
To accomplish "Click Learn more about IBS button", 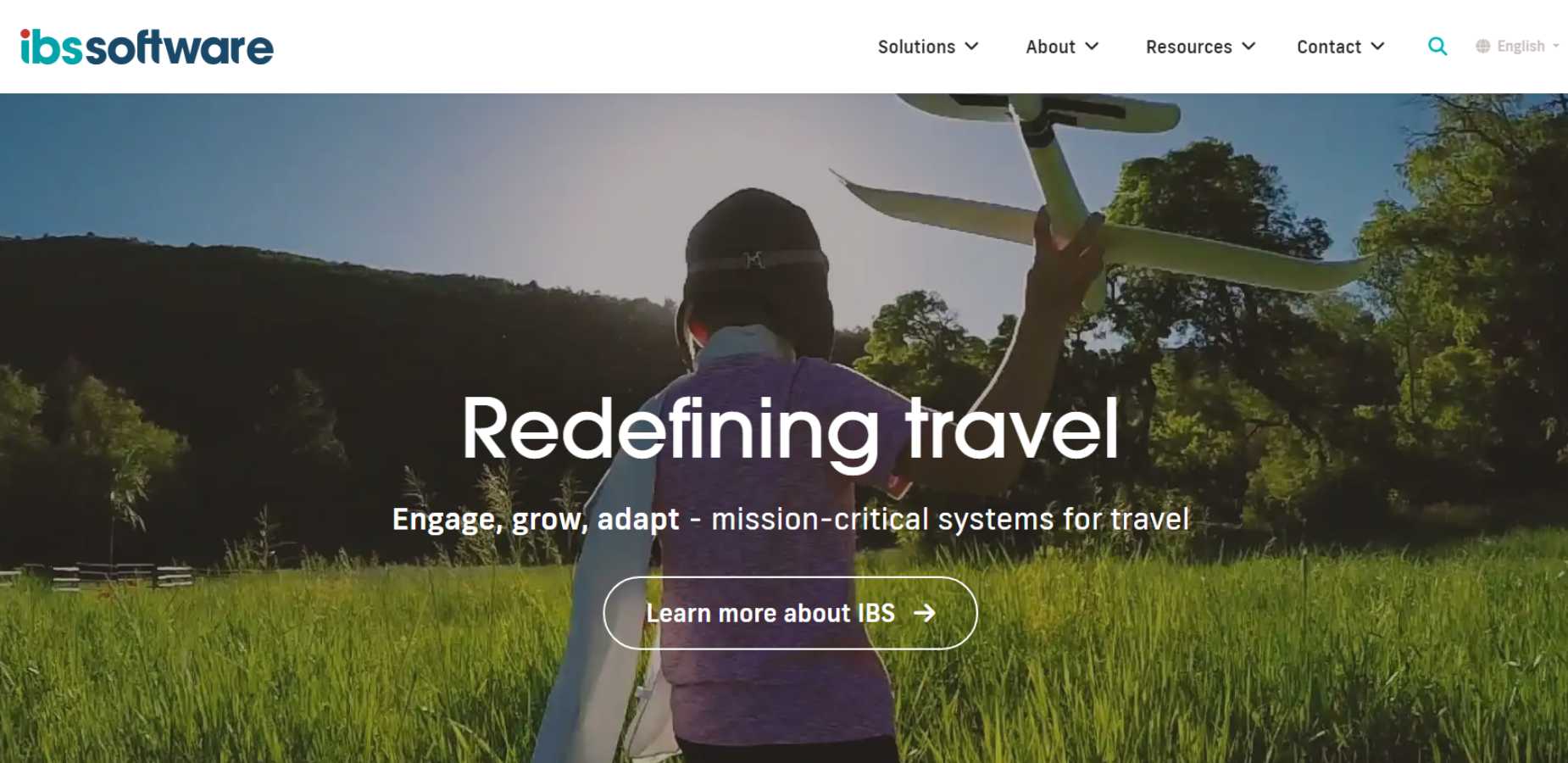I will 790,613.
